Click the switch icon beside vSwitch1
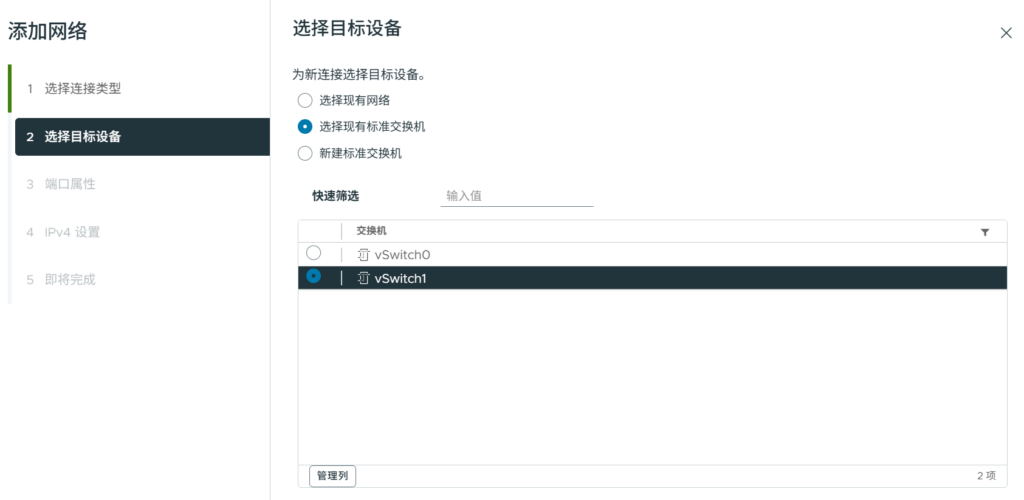 (x=363, y=279)
